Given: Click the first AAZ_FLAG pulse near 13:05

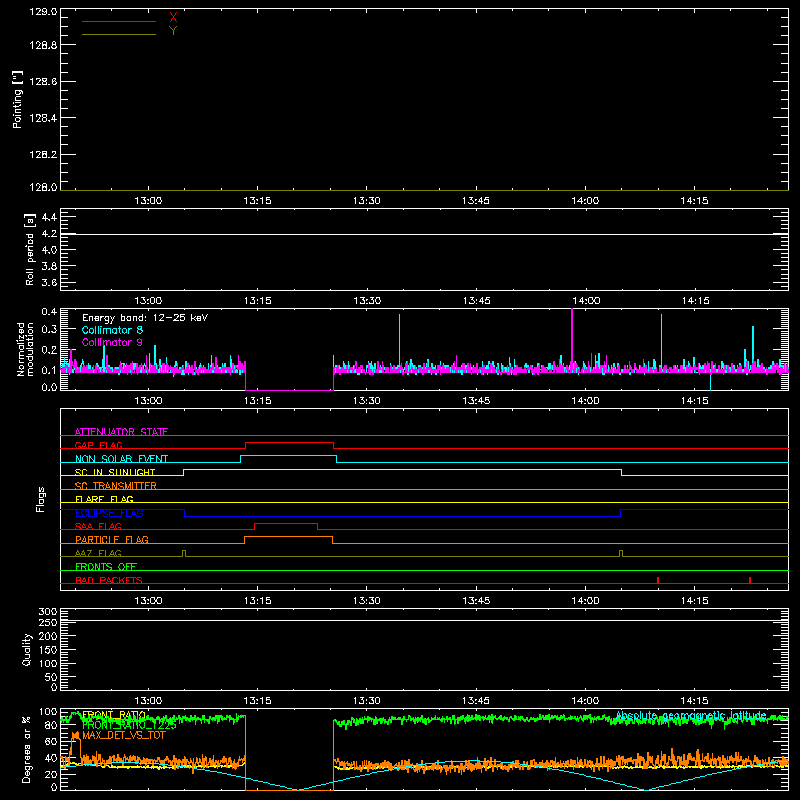Looking at the screenshot, I should point(184,553).
